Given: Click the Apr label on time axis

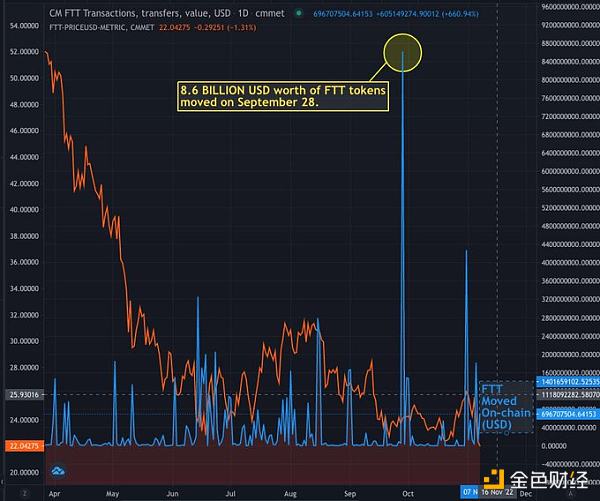Looking at the screenshot, I should pos(53,492).
